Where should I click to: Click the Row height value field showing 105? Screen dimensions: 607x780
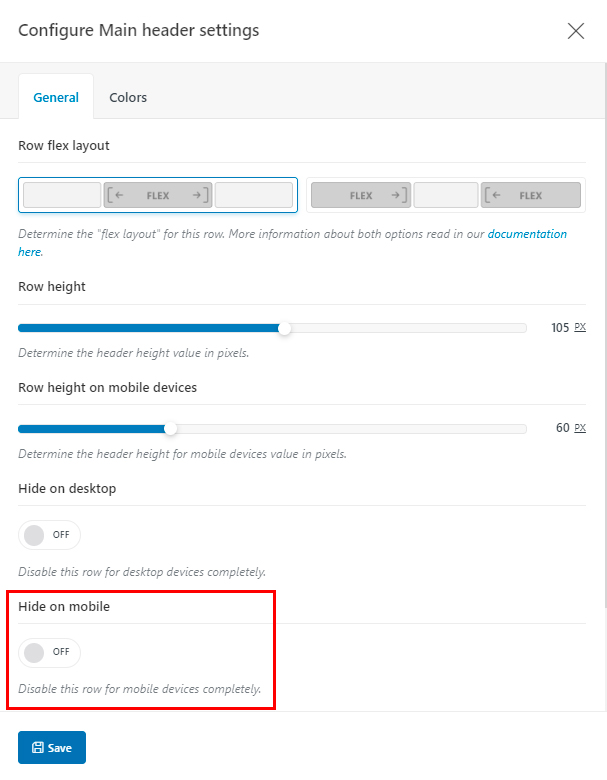(559, 328)
